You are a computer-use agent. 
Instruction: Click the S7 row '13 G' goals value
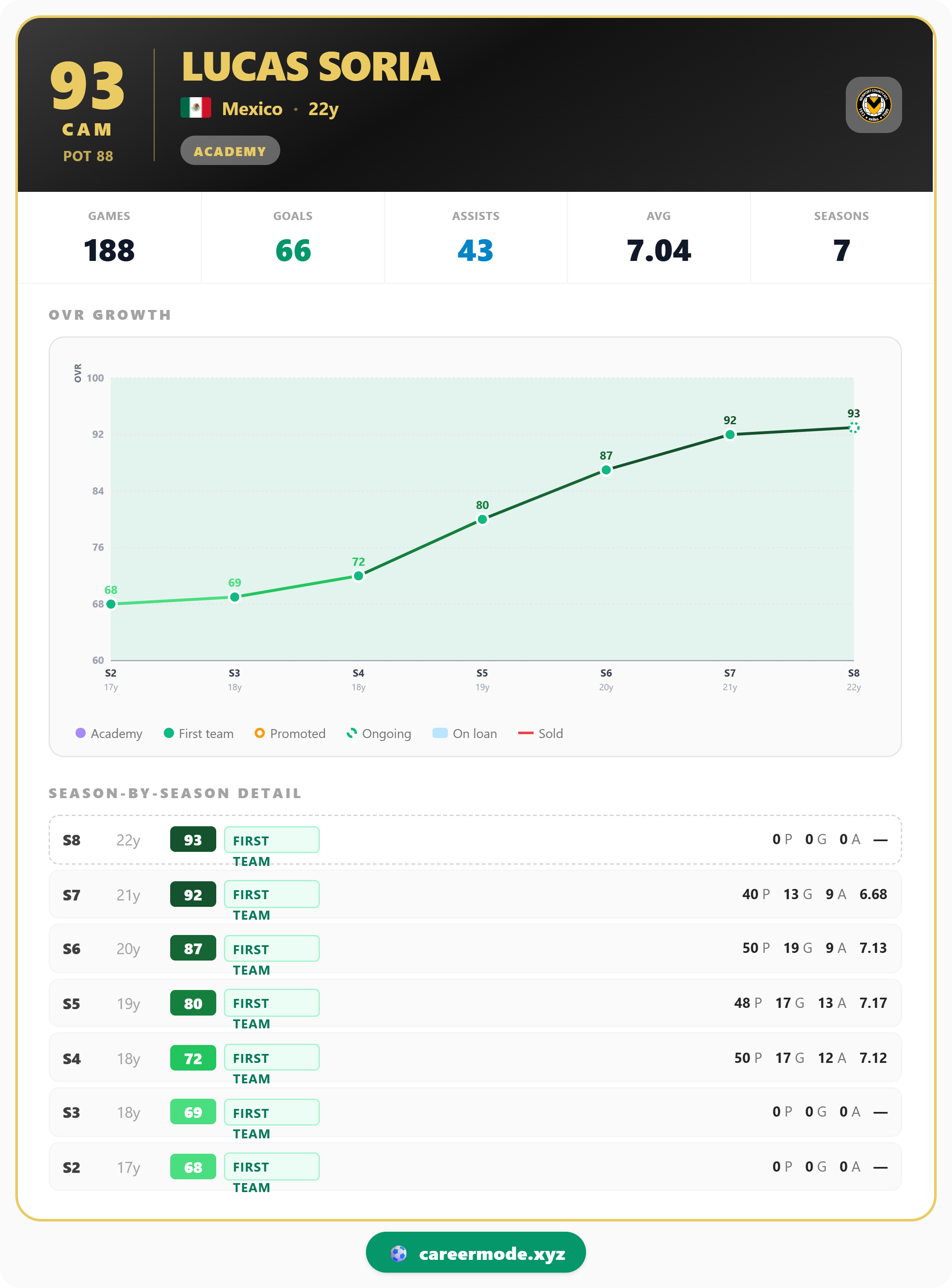tap(798, 894)
